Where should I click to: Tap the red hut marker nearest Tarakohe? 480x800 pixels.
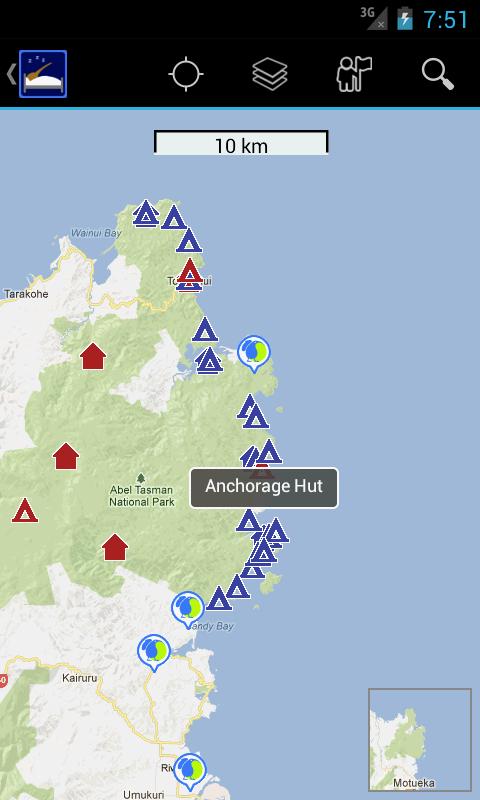click(93, 356)
